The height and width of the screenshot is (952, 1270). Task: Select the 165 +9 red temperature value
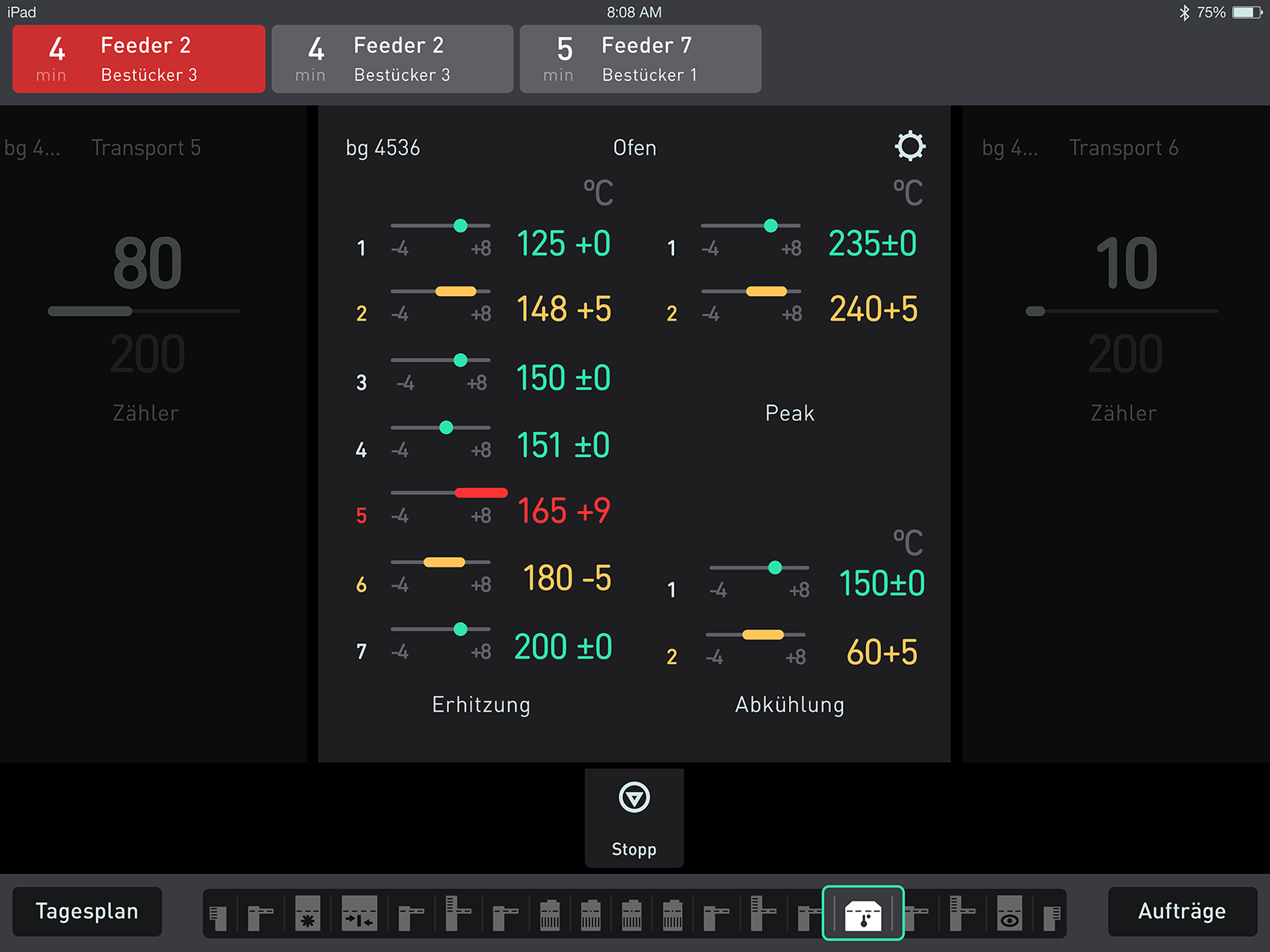[x=564, y=511]
